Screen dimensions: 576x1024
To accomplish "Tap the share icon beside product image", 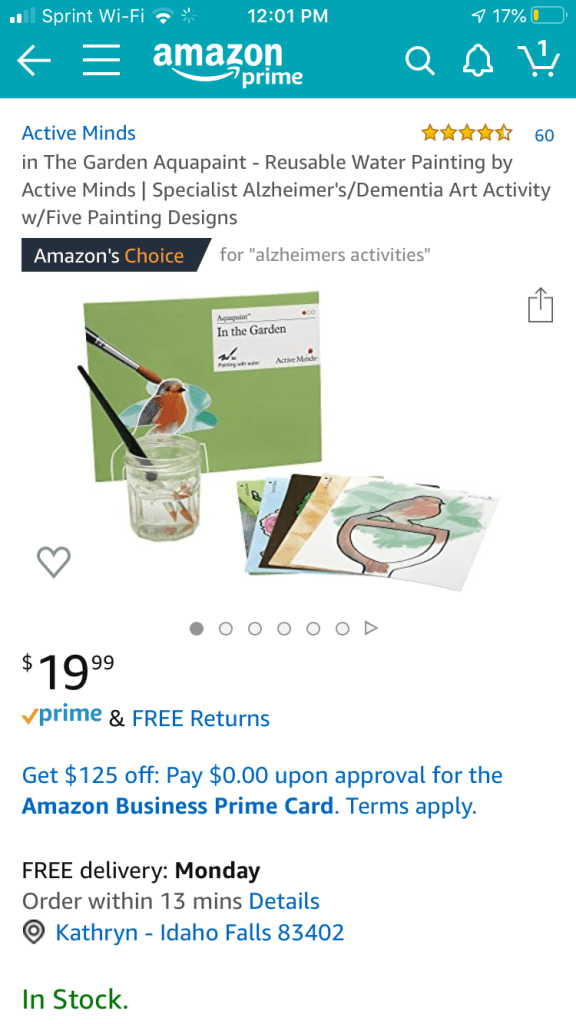I will click(540, 304).
